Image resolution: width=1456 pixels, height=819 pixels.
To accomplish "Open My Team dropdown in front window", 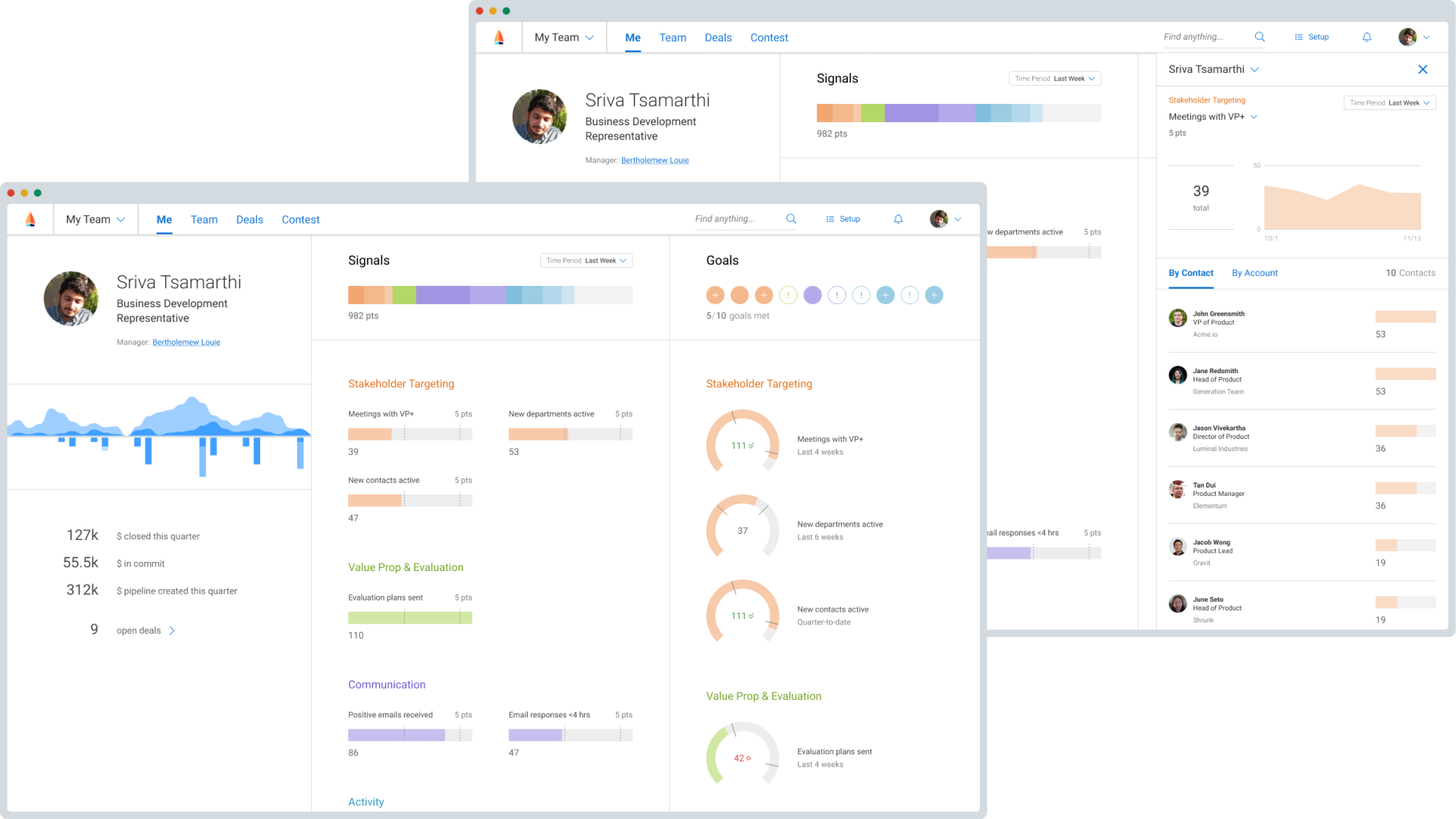I will [96, 219].
